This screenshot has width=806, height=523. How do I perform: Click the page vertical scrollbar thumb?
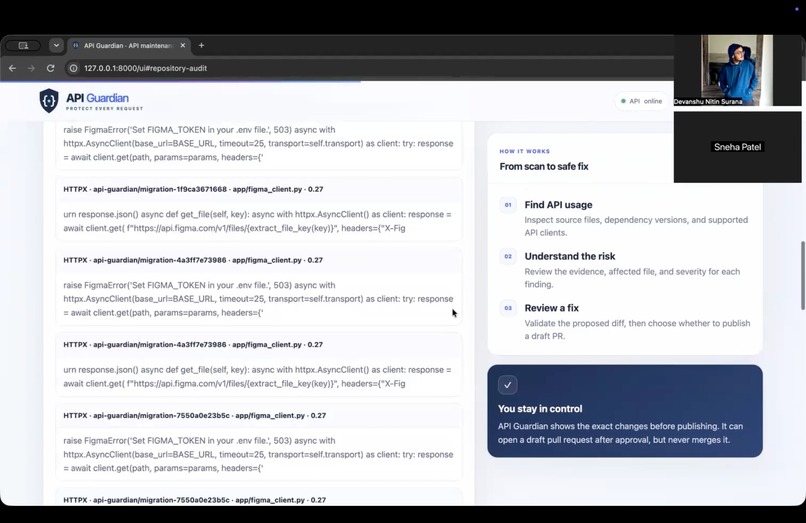pyautogui.click(x=802, y=276)
